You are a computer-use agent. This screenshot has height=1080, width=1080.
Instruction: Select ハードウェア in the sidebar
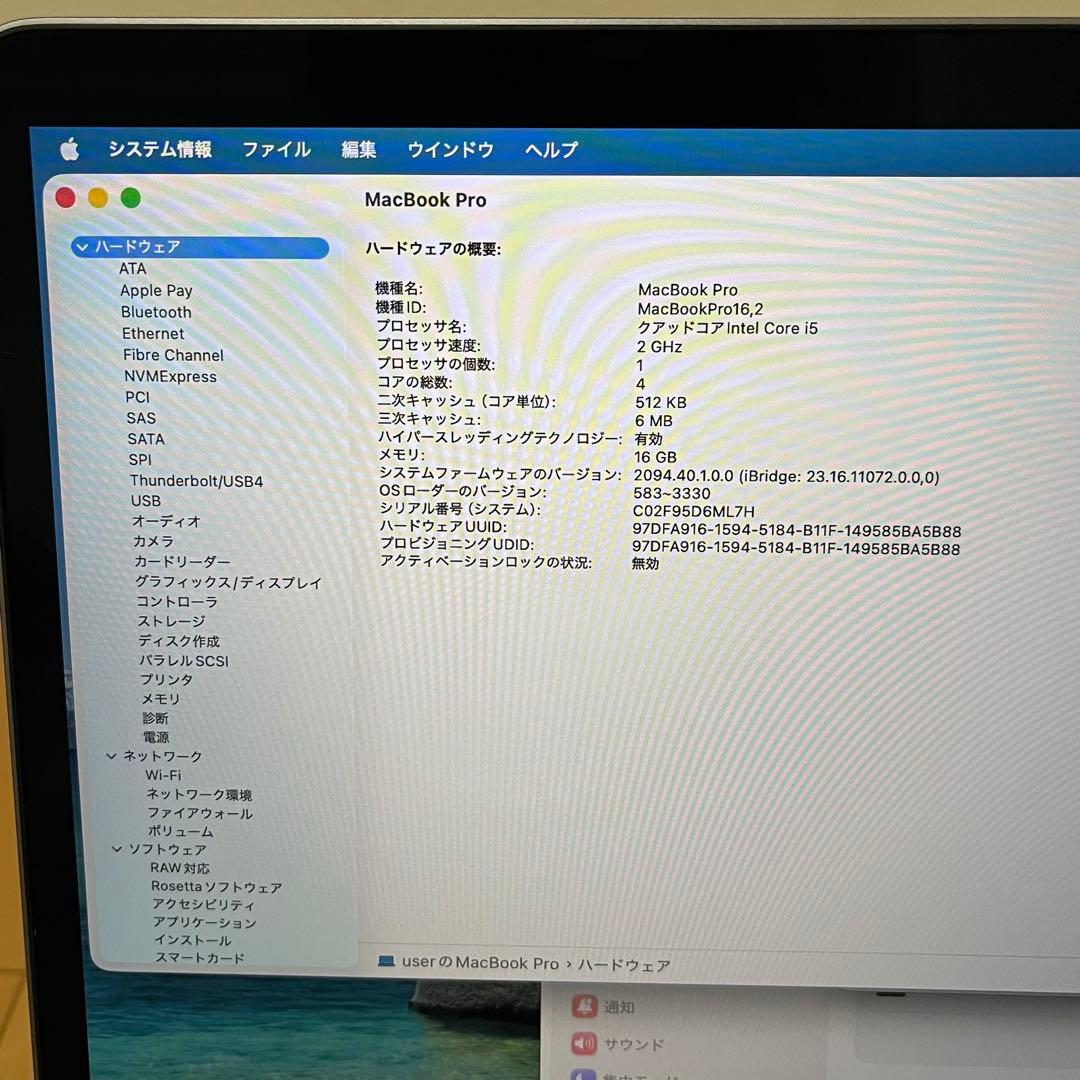[x=200, y=247]
